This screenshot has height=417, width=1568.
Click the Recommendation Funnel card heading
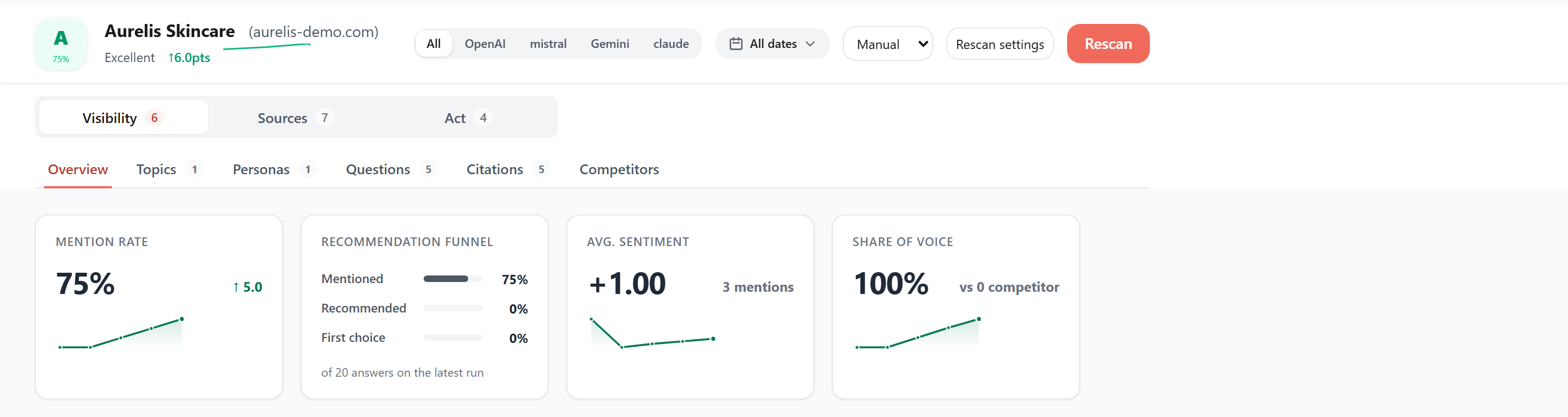coord(407,242)
